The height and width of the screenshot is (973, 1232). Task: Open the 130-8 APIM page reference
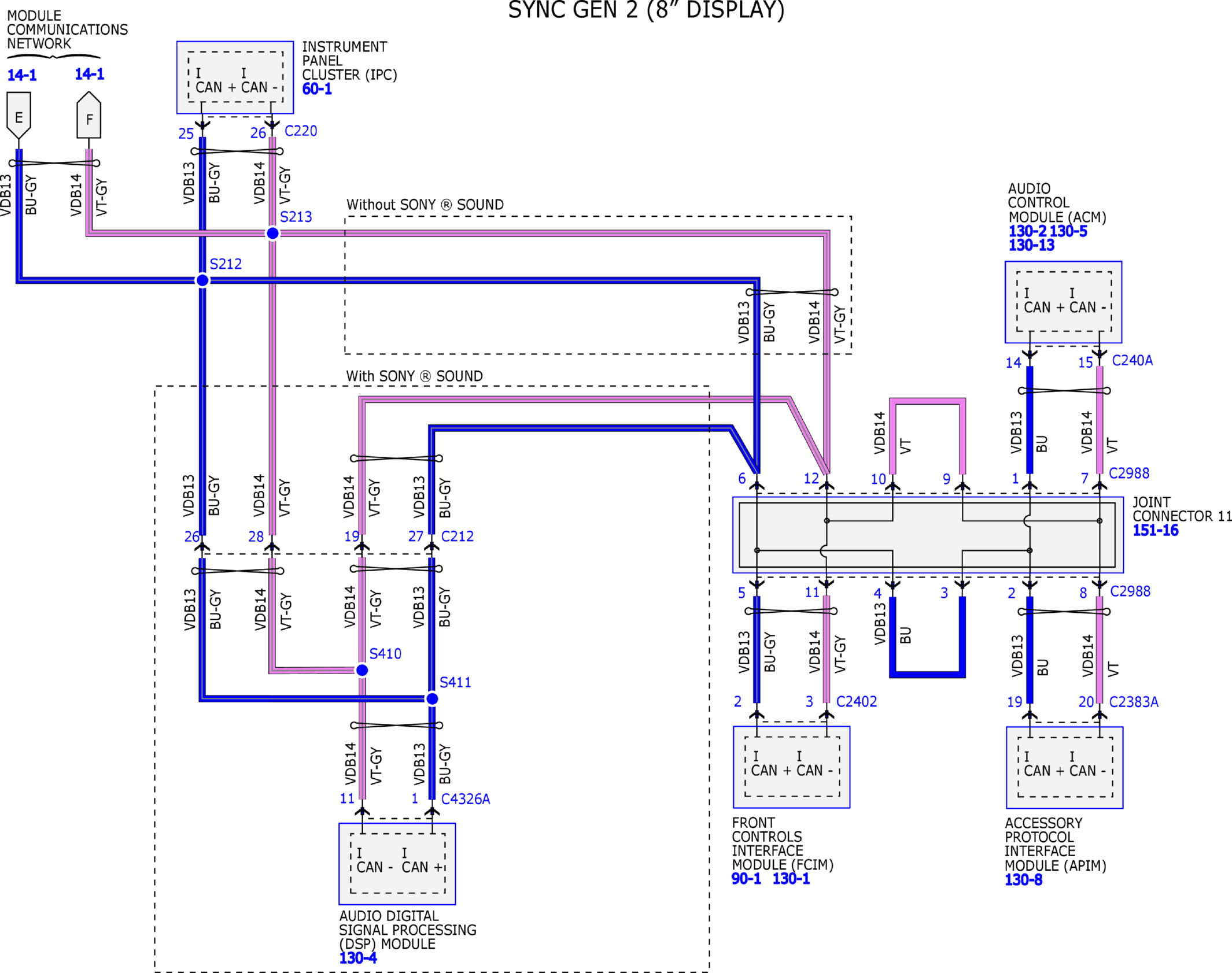(1023, 880)
